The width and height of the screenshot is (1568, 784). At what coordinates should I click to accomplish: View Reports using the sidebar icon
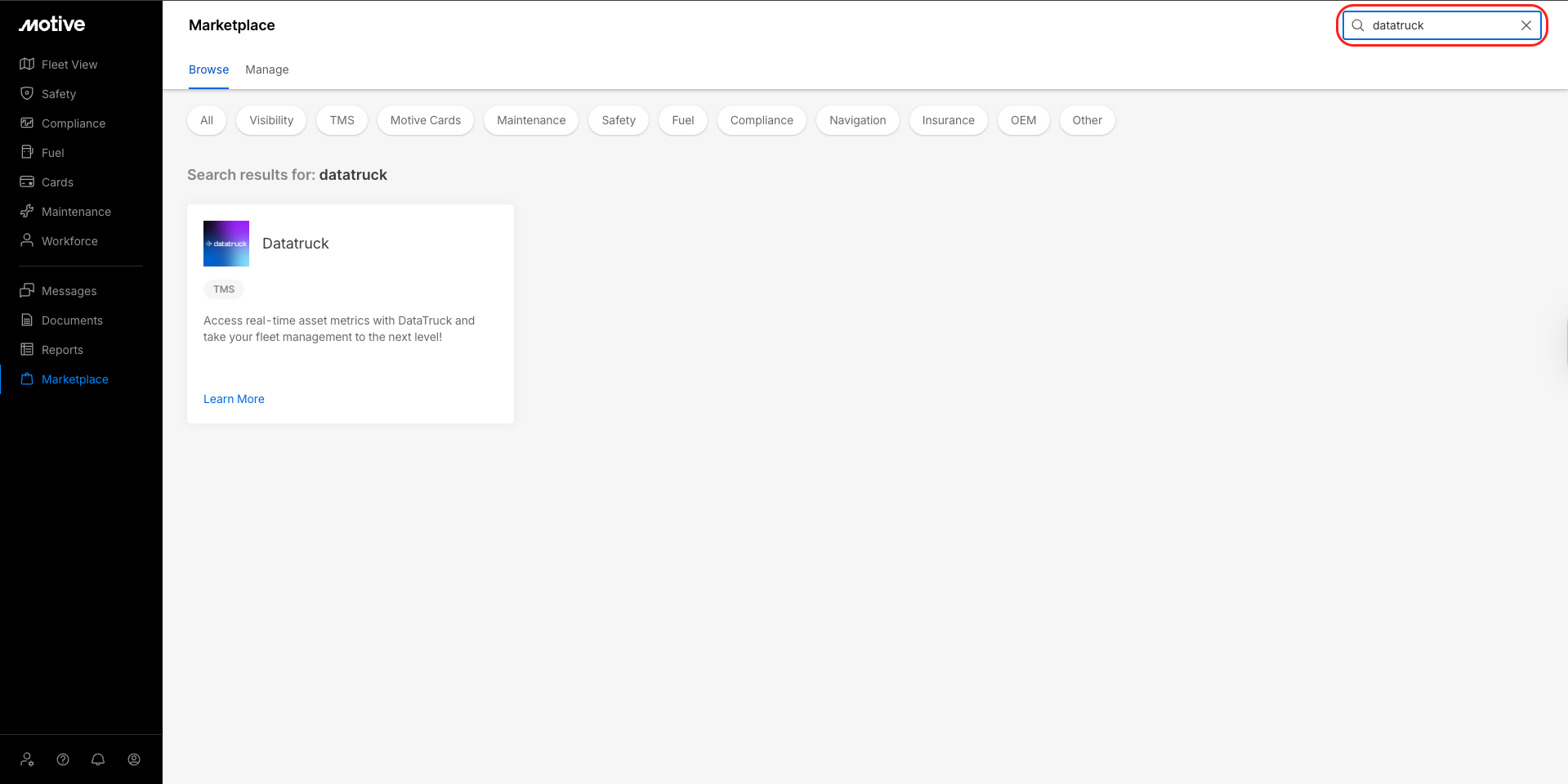tap(27, 349)
